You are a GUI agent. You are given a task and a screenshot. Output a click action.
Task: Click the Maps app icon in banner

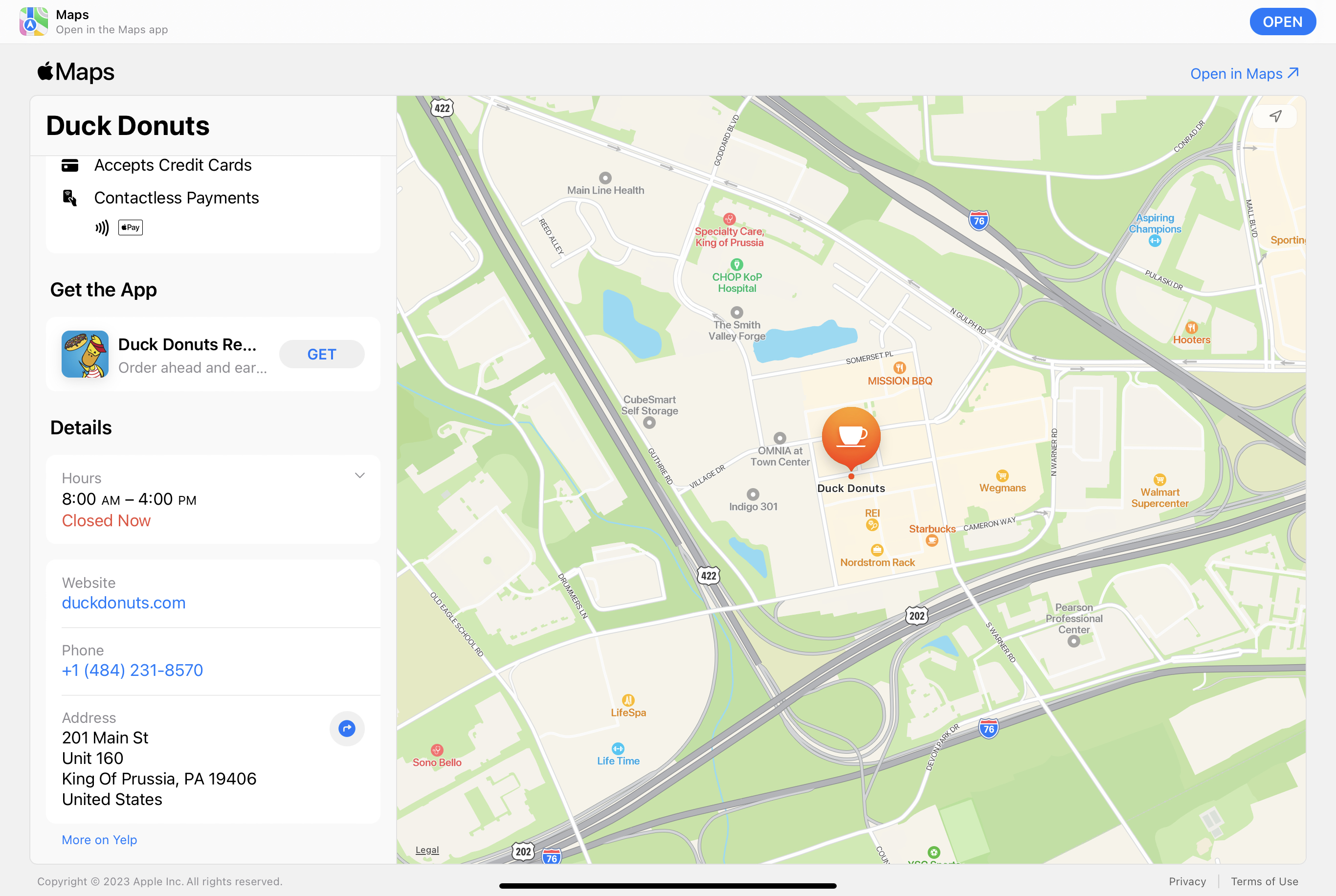[x=34, y=22]
